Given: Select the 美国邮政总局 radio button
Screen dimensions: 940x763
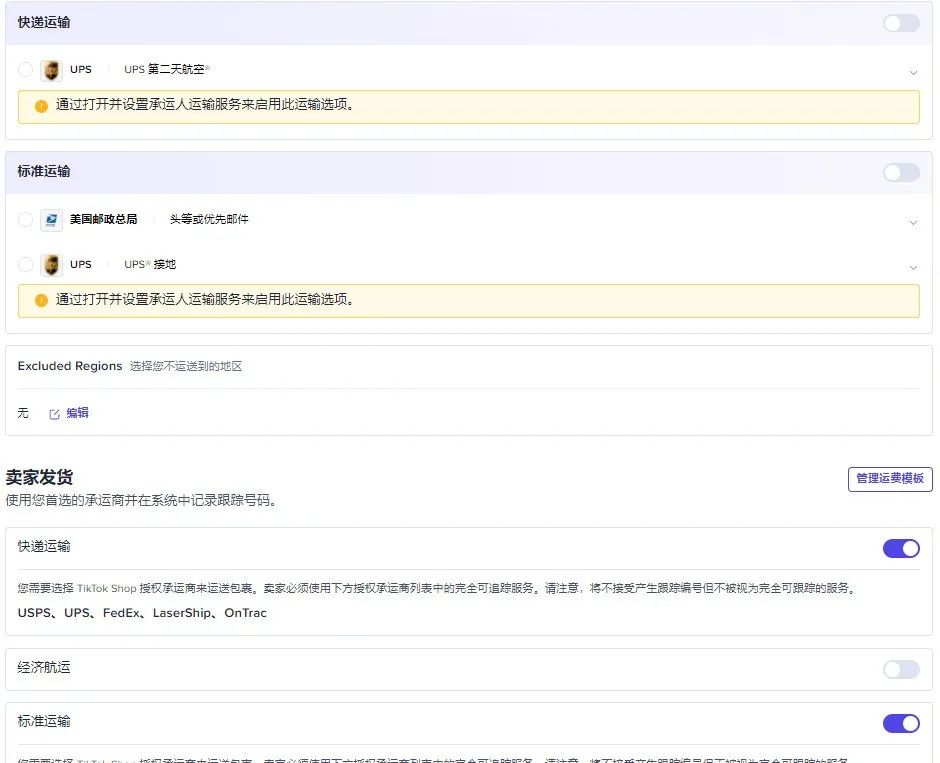Looking at the screenshot, I should (x=25, y=220).
